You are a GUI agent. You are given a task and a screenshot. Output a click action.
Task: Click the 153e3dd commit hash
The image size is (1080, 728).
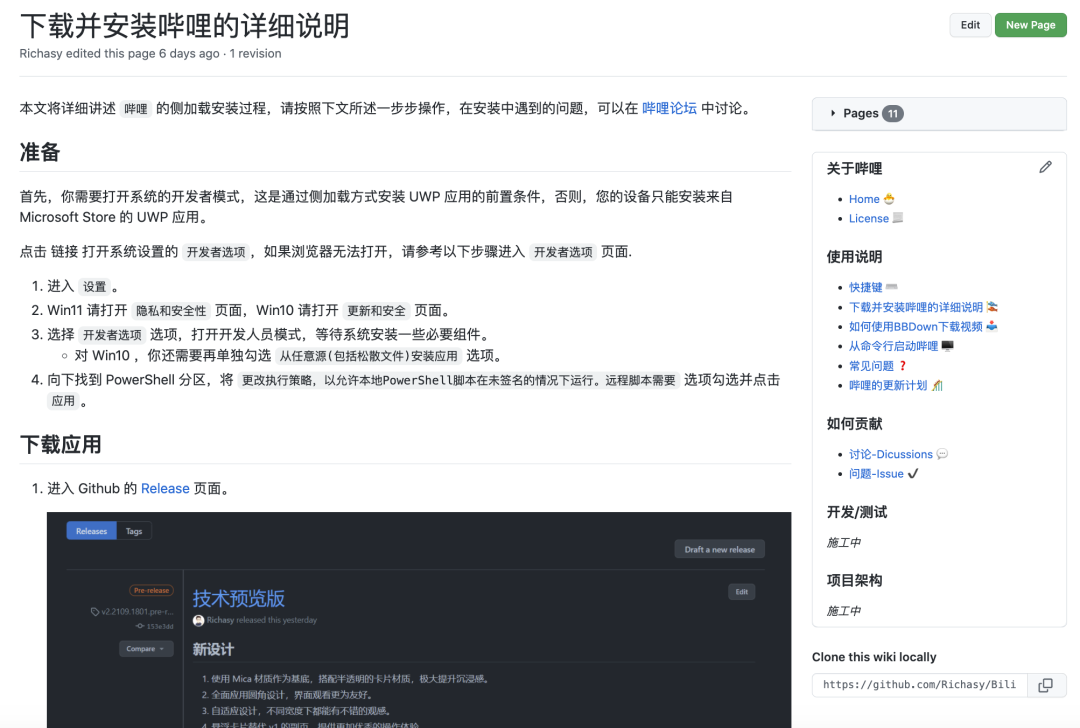(x=160, y=627)
